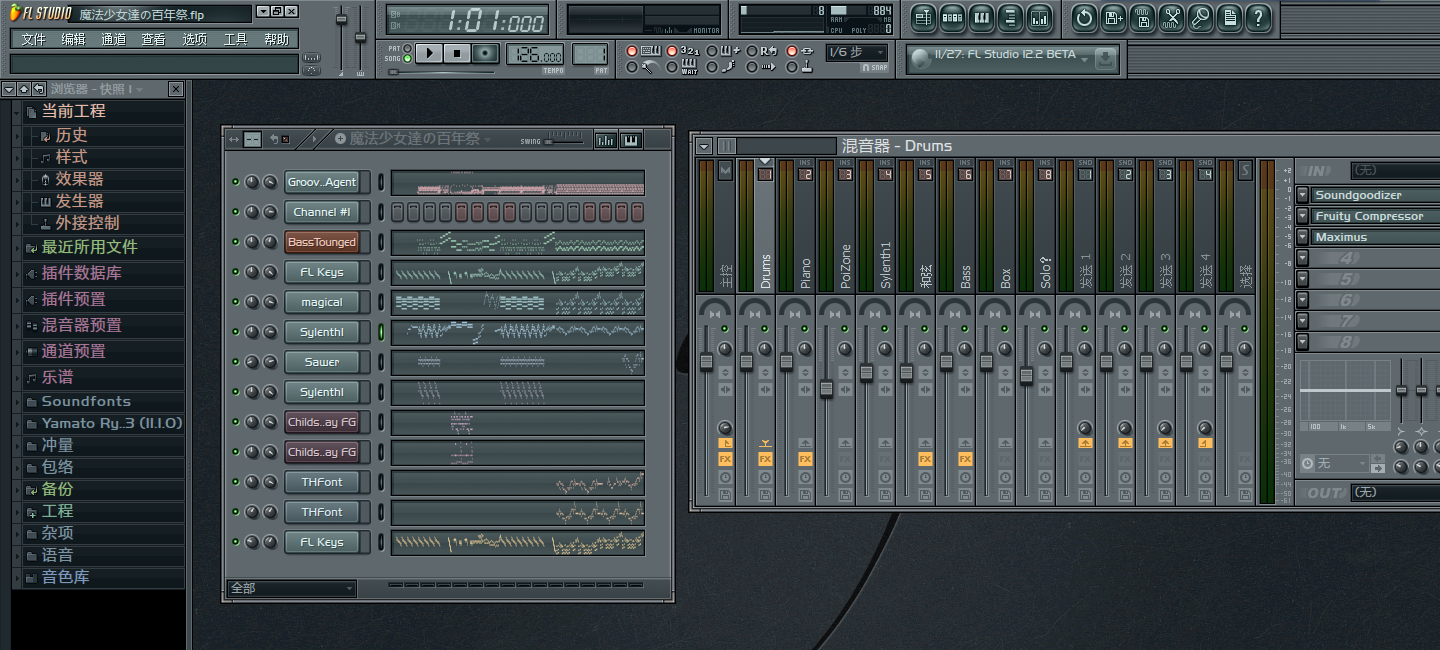The image size is (1440, 650).
Task: Open the graph editor in channel rack
Action: 605,140
